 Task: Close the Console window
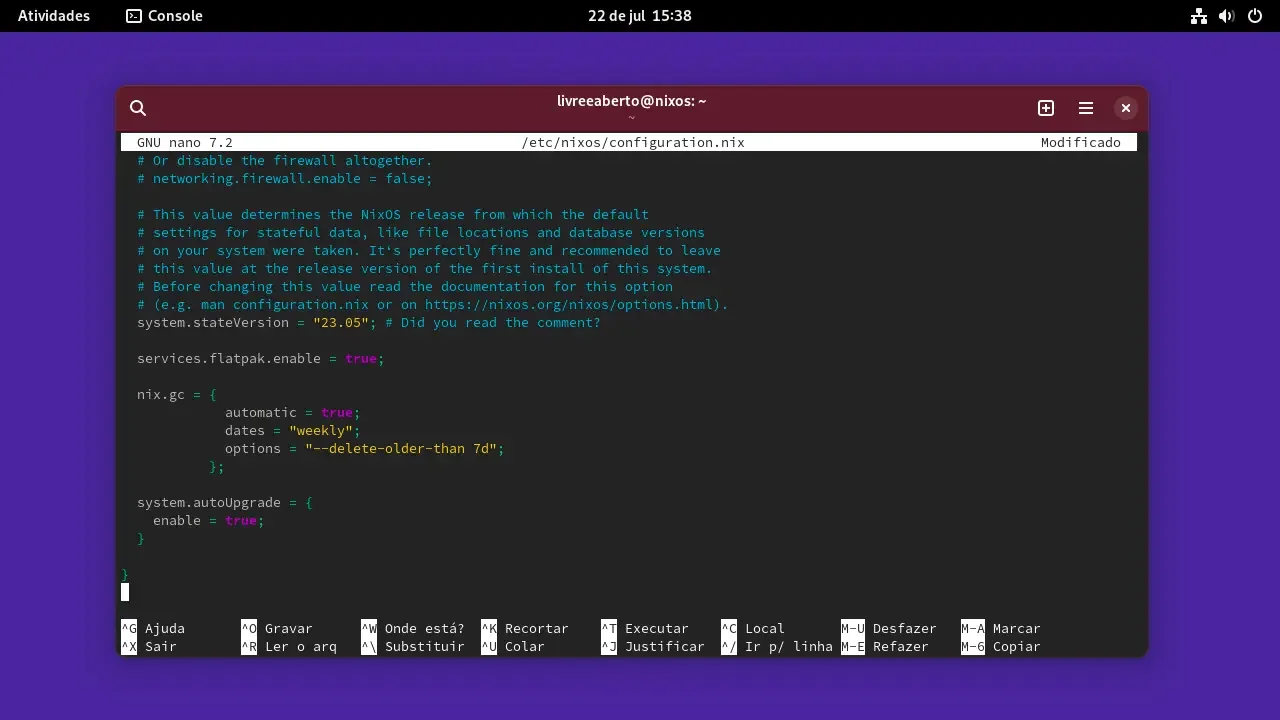click(x=1126, y=108)
